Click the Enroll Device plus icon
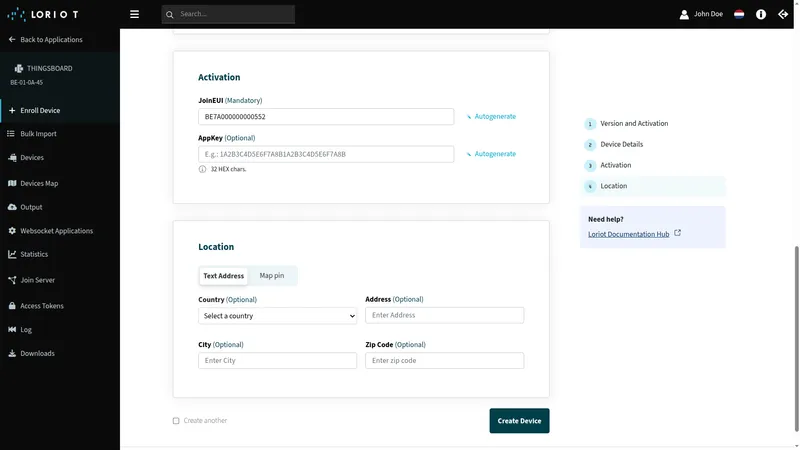This screenshot has height=450, width=800. click(x=12, y=110)
